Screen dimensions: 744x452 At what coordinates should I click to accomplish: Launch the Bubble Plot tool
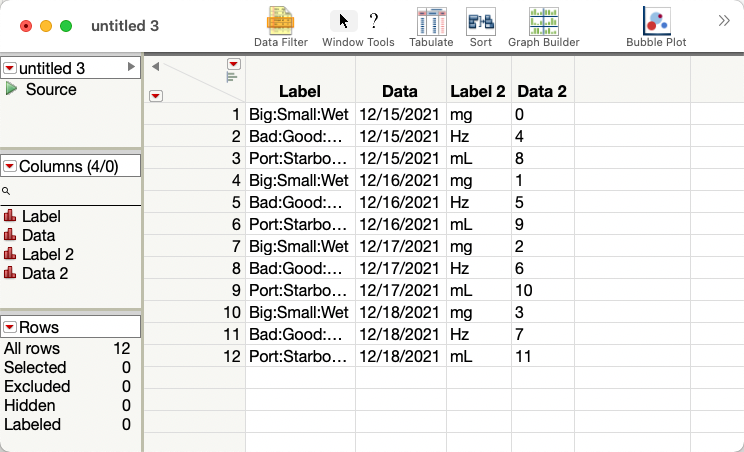[656, 21]
